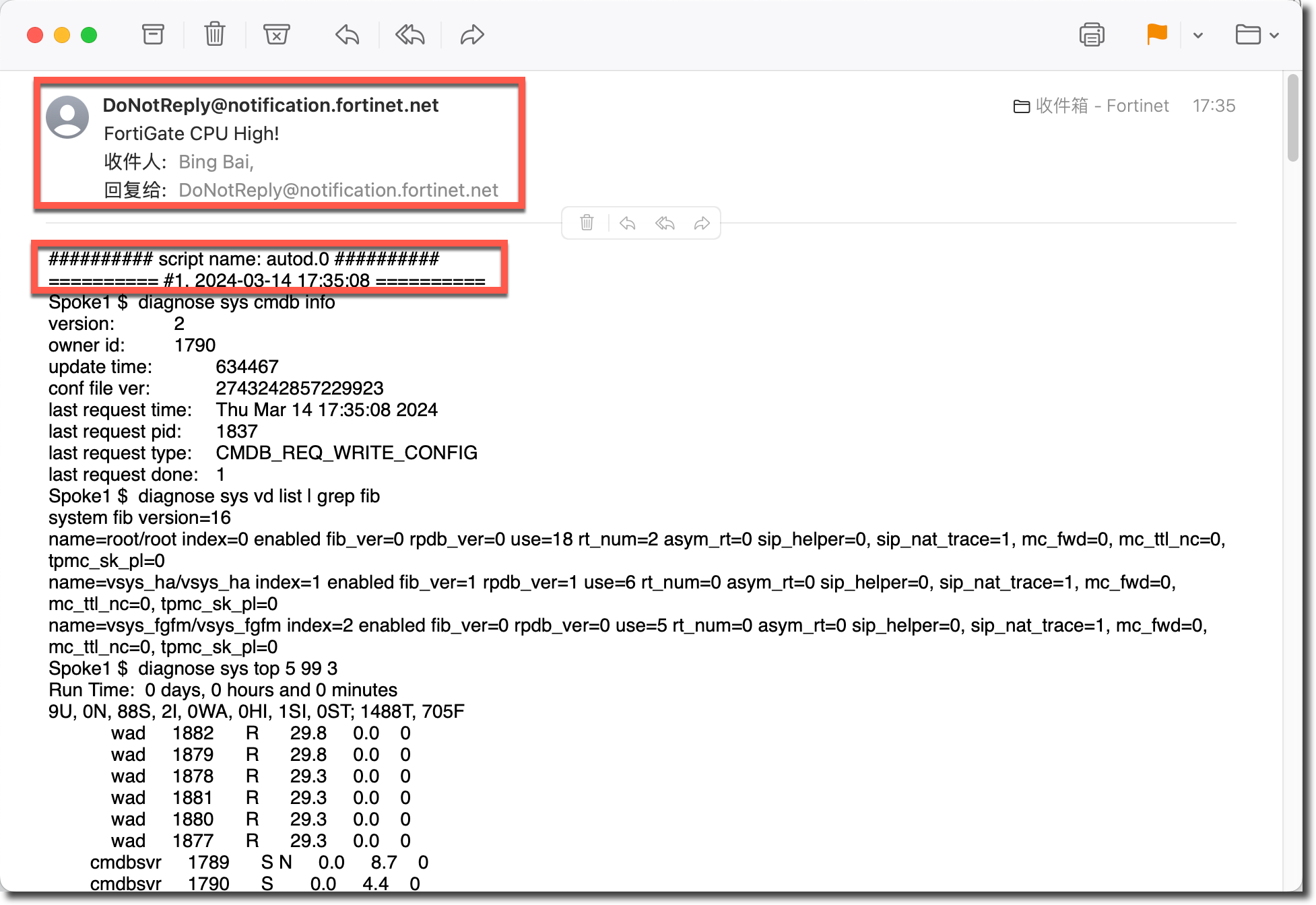Image resolution: width=1316 pixels, height=905 pixels.
Task: Click the inline reply-all arrows
Action: 665,223
